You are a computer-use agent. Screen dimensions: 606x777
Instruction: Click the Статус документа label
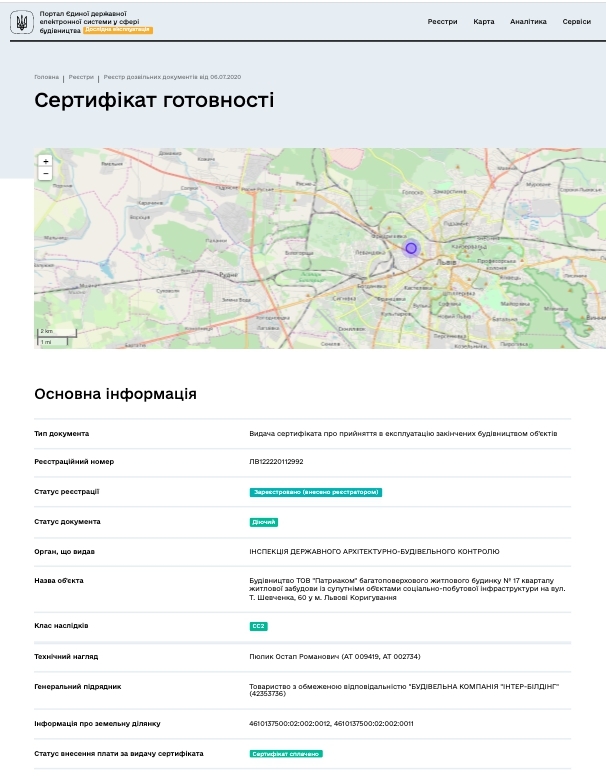(67, 521)
